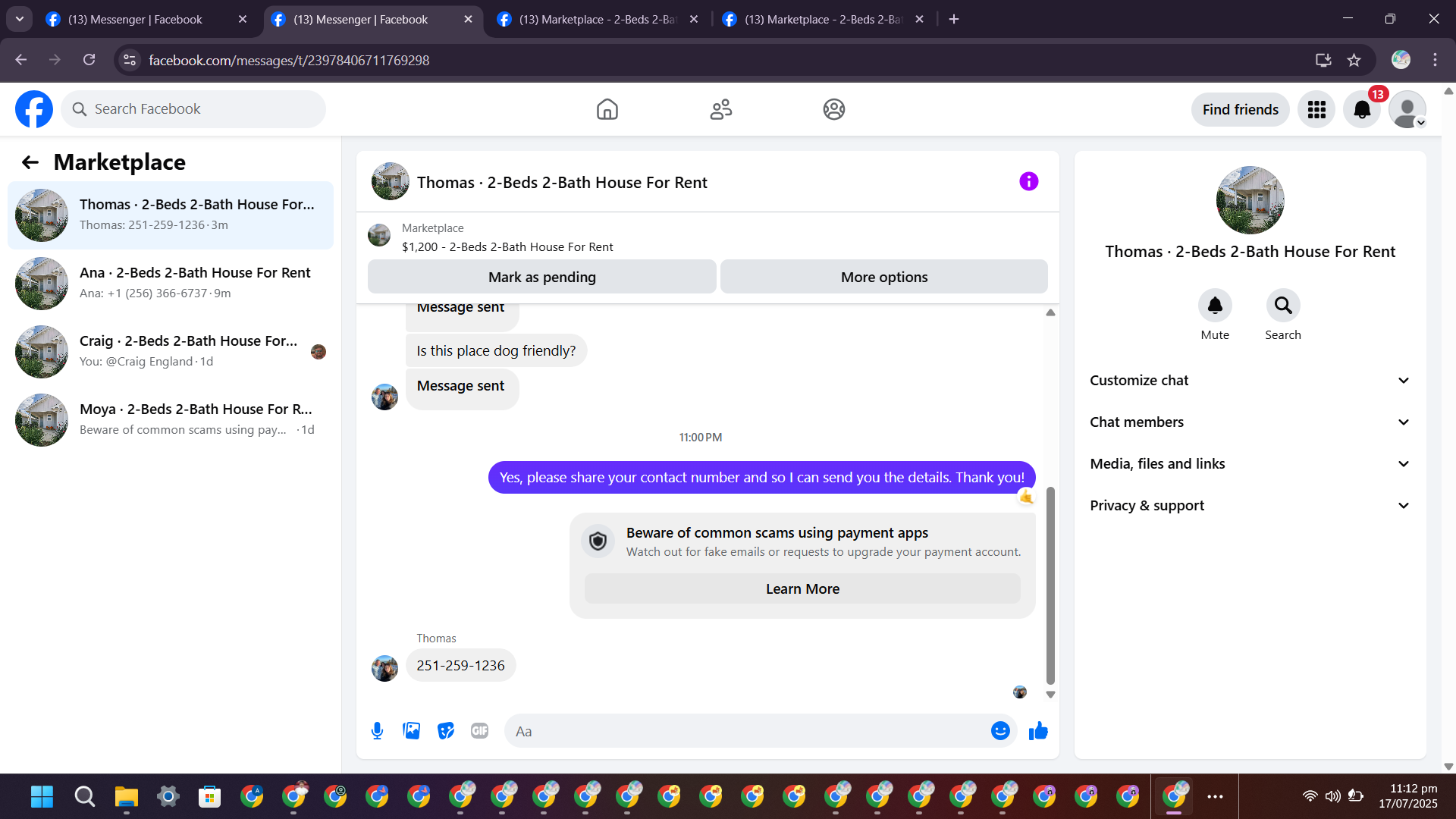
Task: Record a voice clip with microphone
Action: [x=377, y=731]
